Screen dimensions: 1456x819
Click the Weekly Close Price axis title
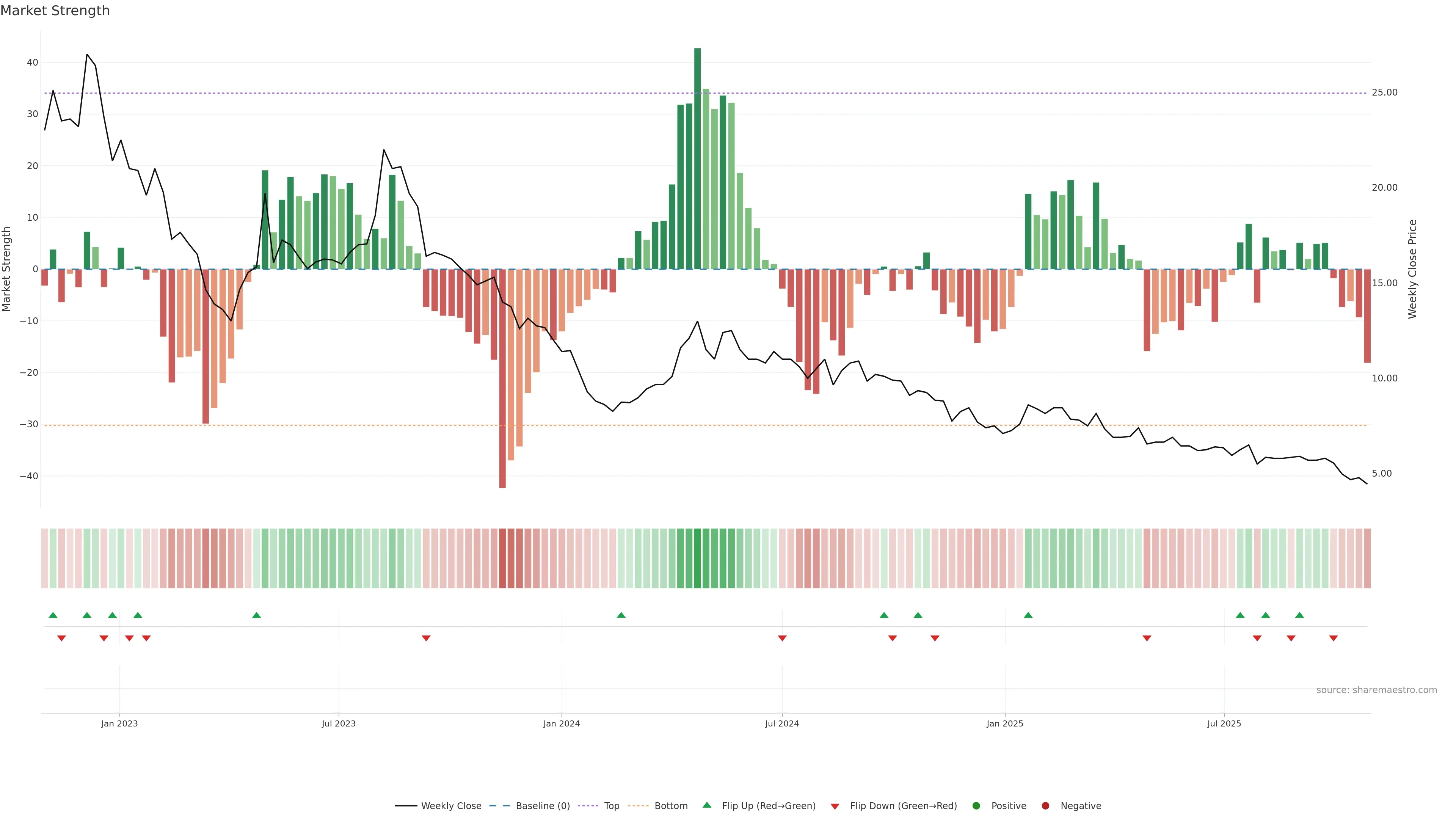coord(1412,269)
